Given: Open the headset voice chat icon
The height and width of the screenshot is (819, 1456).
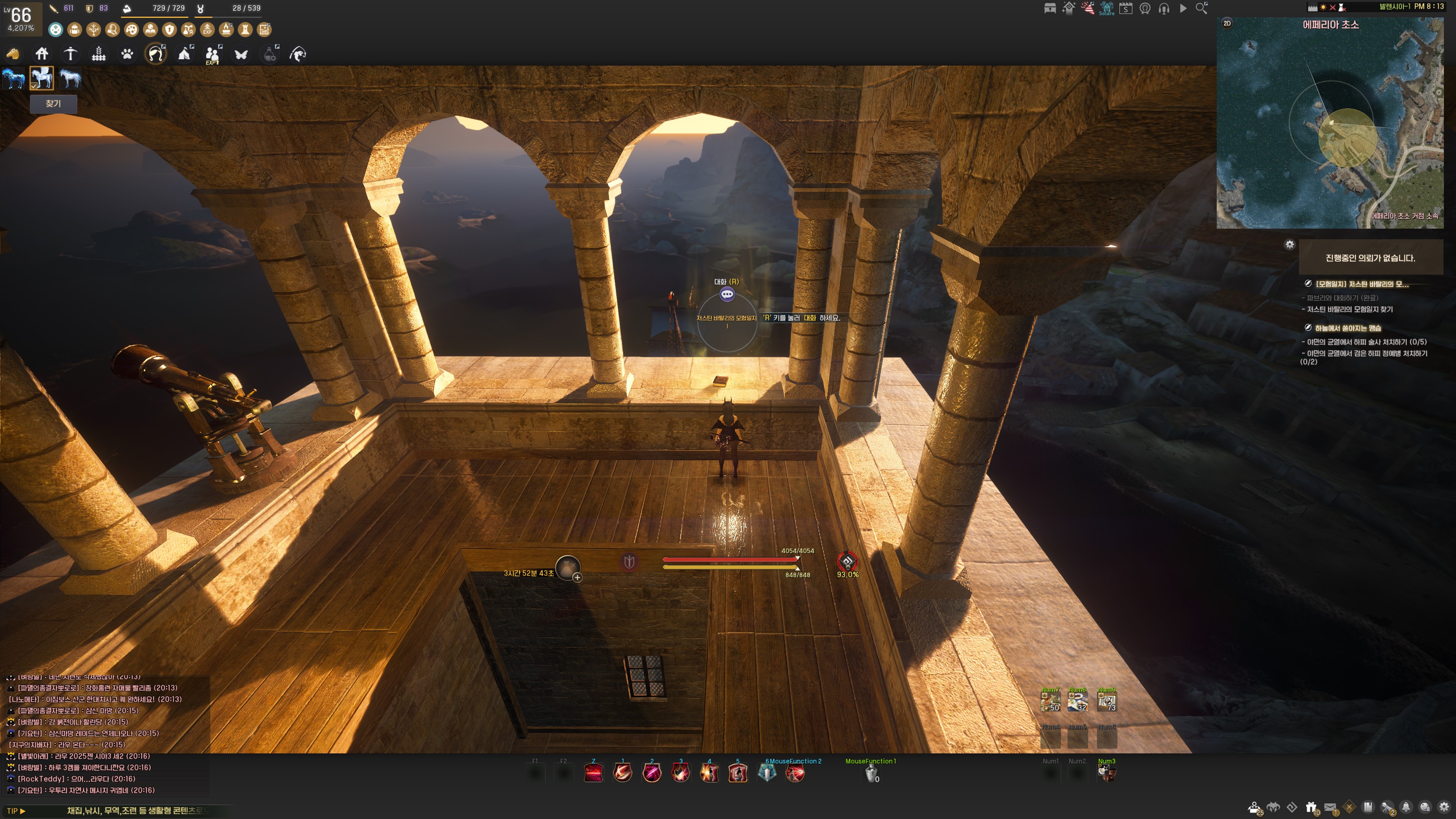Looking at the screenshot, I should (1164, 8).
